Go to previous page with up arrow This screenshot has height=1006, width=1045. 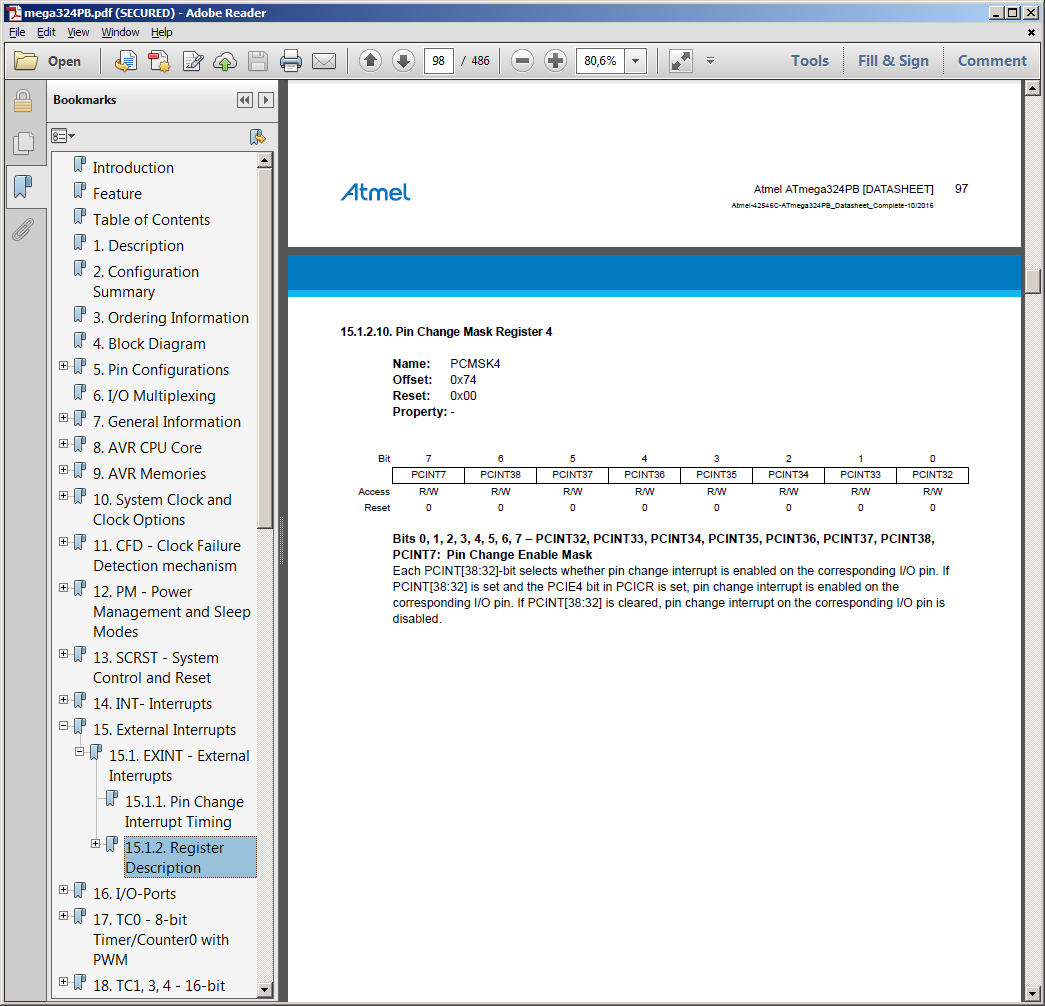click(x=371, y=61)
